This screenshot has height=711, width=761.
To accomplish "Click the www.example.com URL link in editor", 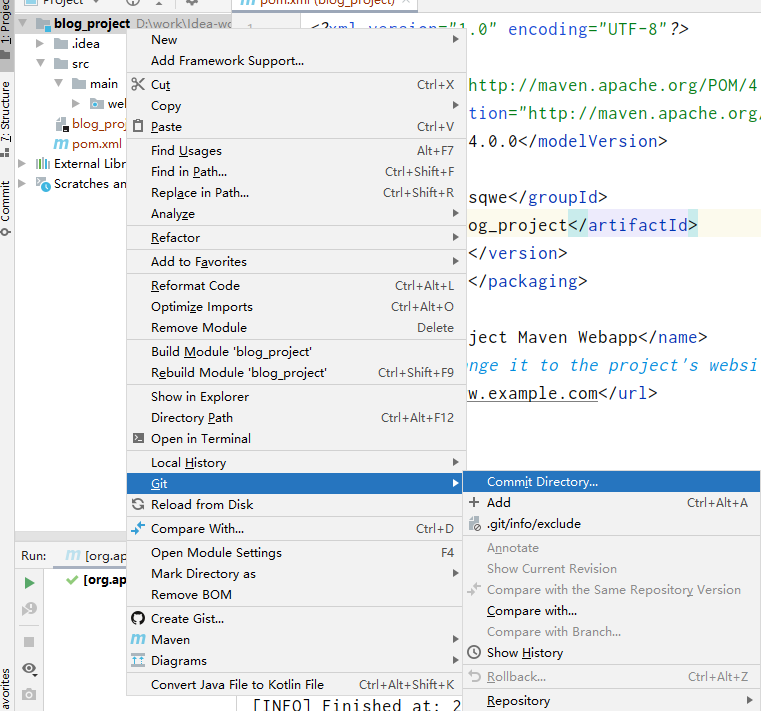I will 533,393.
